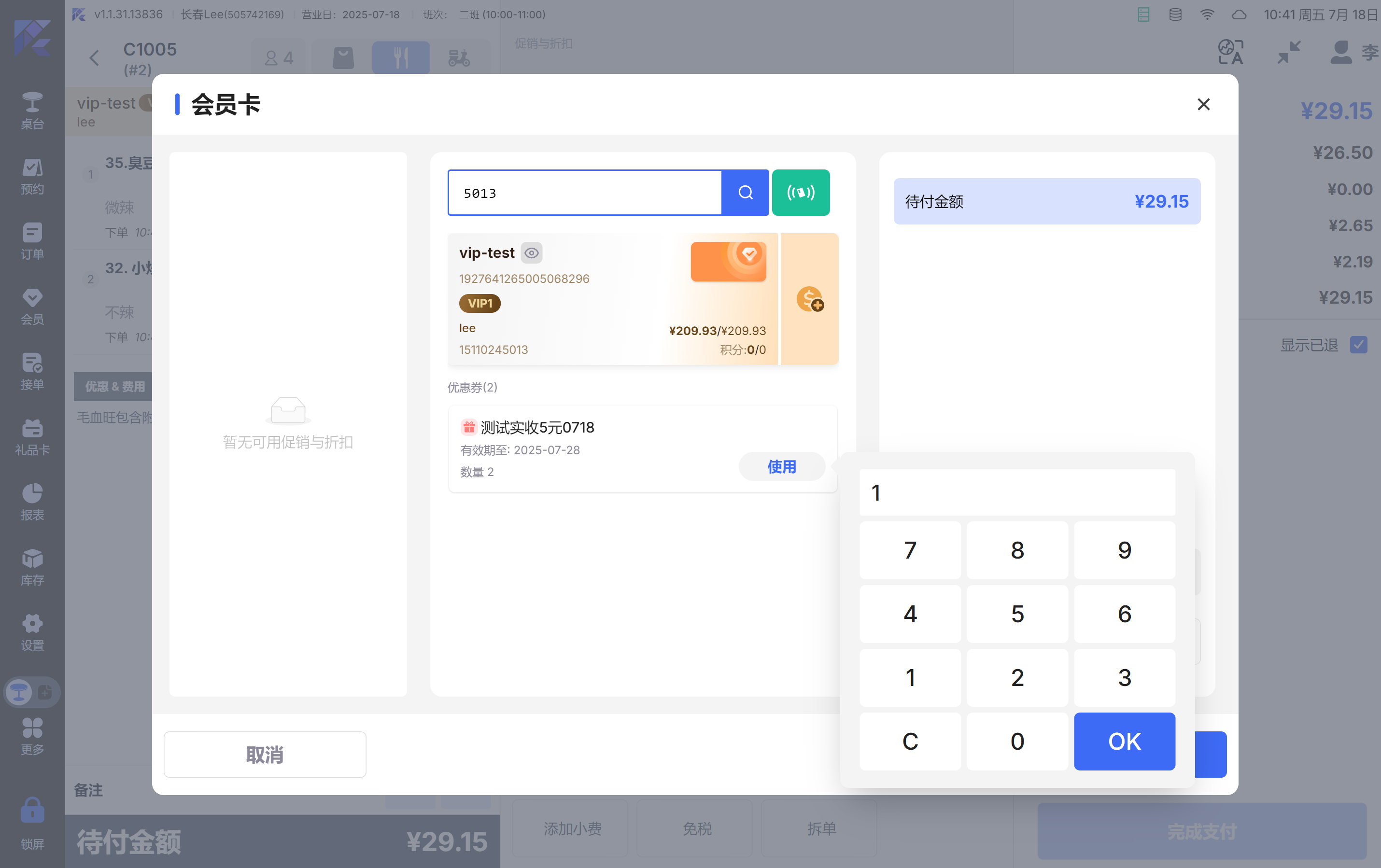Open the 更多 more sidebar icon

click(x=32, y=737)
